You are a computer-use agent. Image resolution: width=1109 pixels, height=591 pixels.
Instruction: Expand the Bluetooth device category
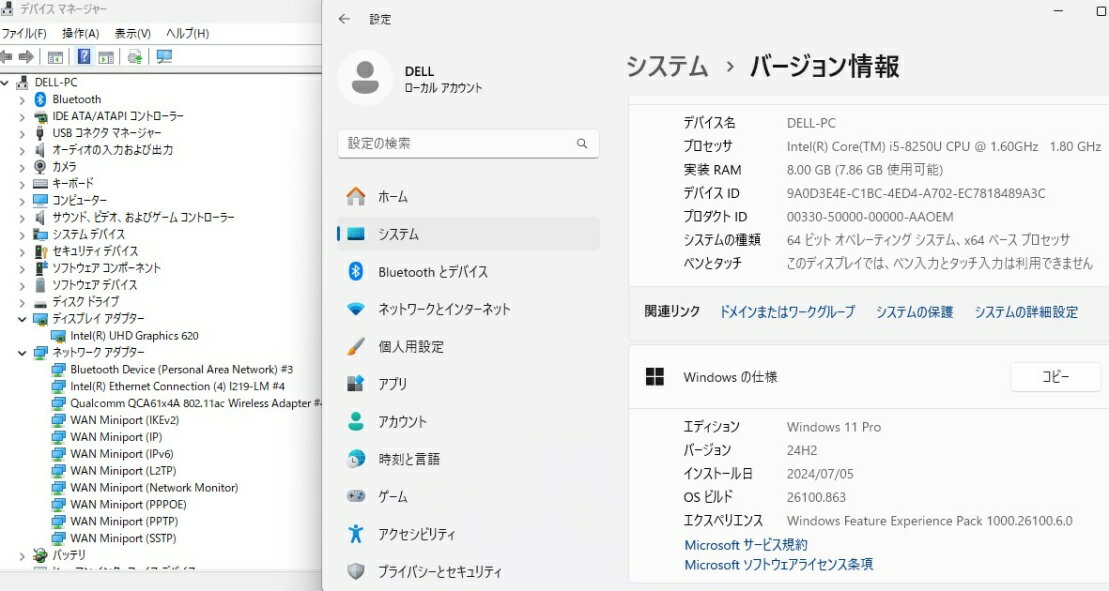[x=22, y=99]
